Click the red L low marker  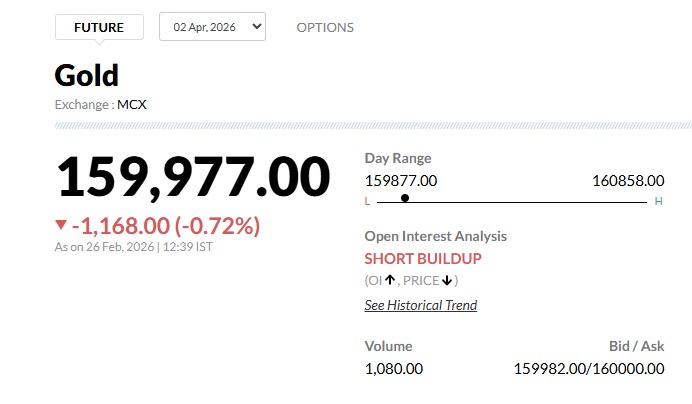pyautogui.click(x=367, y=202)
